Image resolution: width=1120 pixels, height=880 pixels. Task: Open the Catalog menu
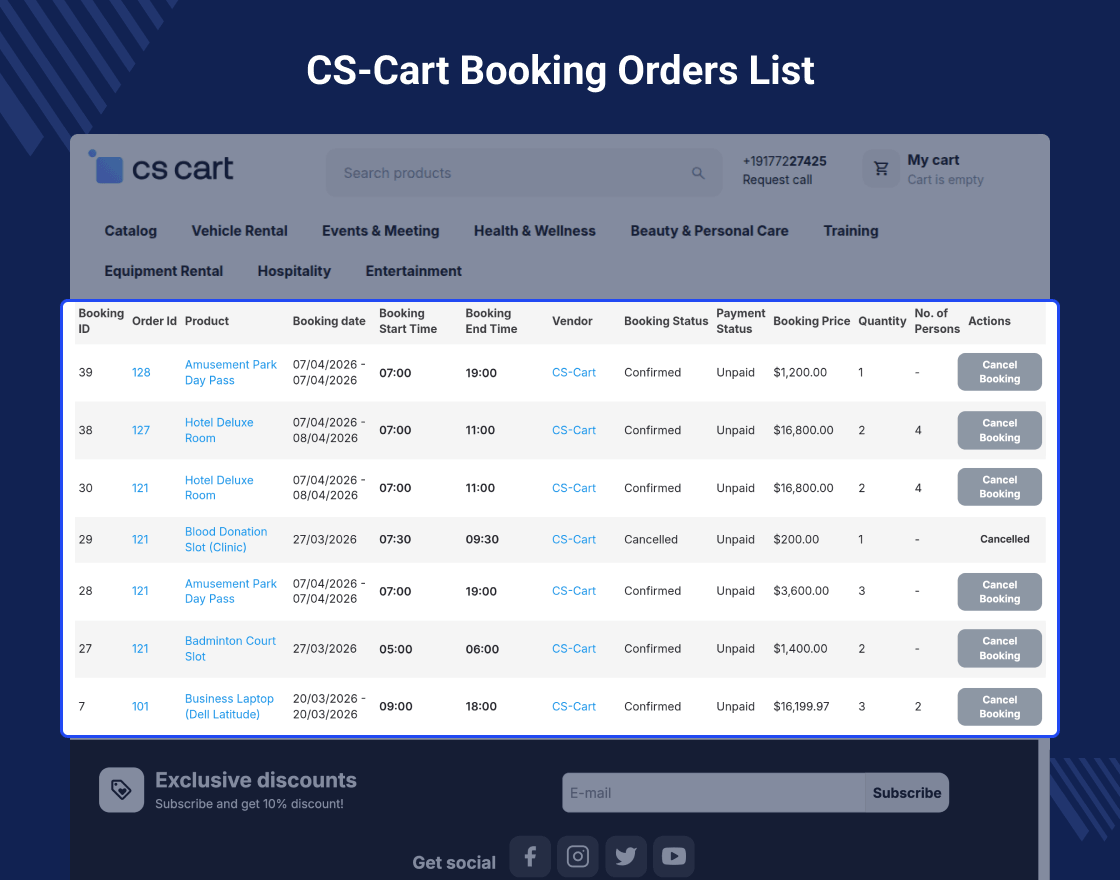[x=131, y=231]
